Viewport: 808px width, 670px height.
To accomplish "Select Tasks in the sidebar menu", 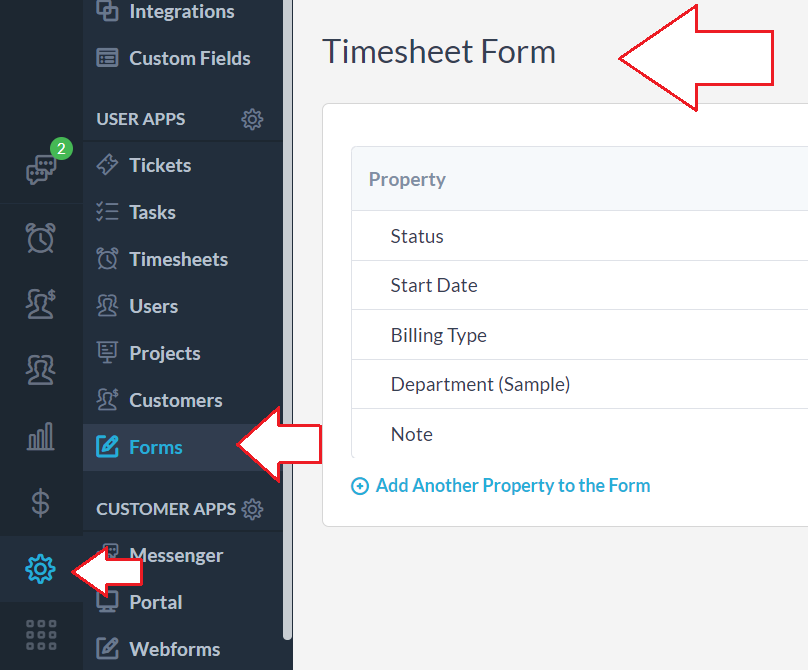I will point(152,212).
